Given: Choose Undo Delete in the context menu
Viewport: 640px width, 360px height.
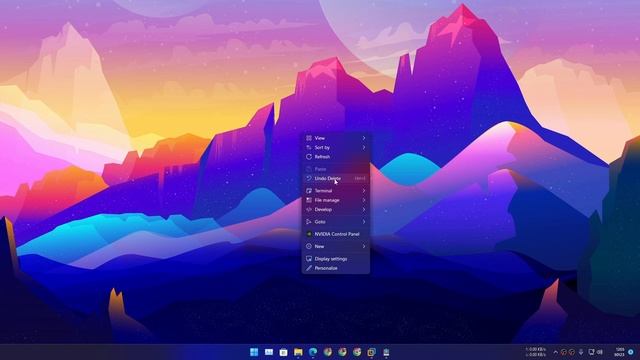Looking at the screenshot, I should (336, 178).
